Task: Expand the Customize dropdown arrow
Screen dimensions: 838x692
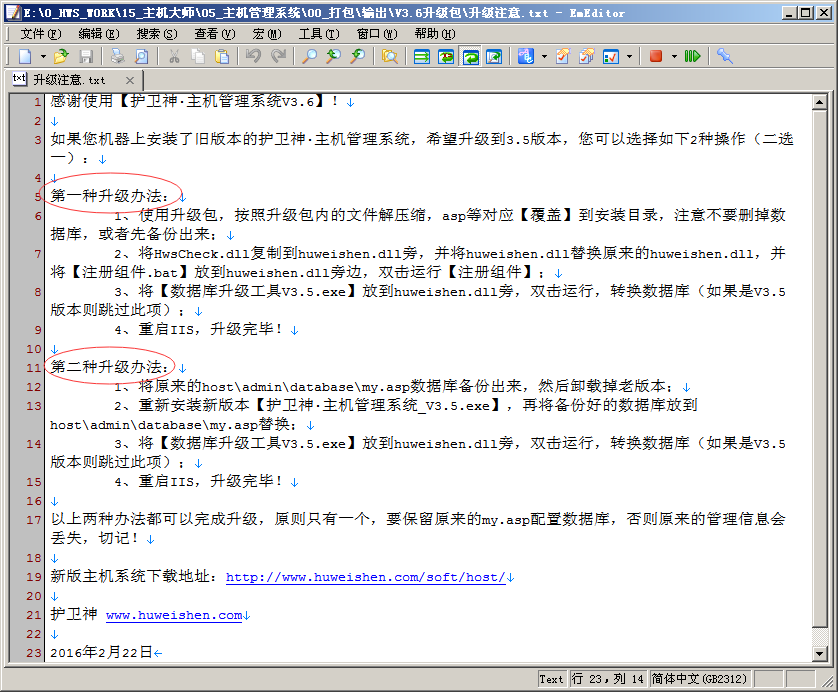Action: coord(629,56)
